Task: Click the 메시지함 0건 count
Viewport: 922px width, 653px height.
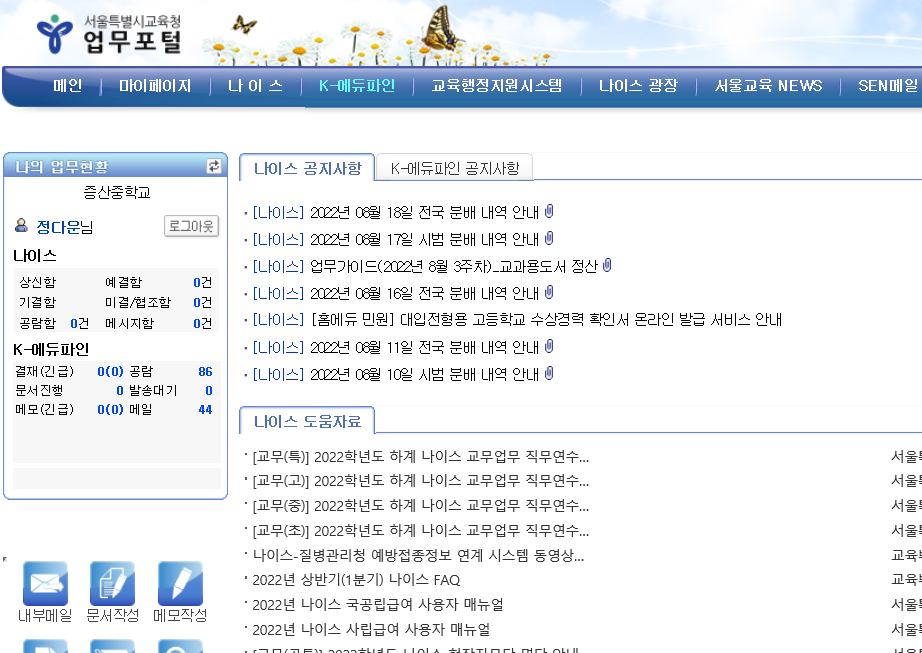Action: 202,323
